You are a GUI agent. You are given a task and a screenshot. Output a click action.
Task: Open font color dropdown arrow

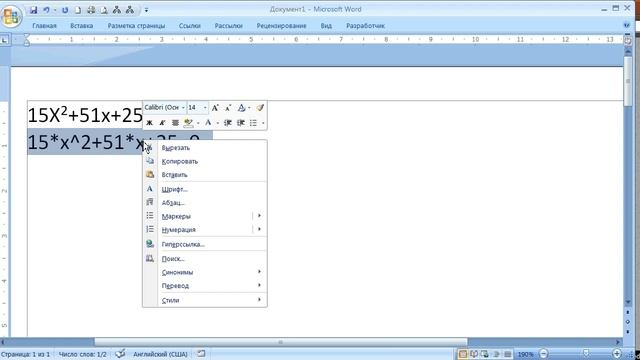(218, 123)
